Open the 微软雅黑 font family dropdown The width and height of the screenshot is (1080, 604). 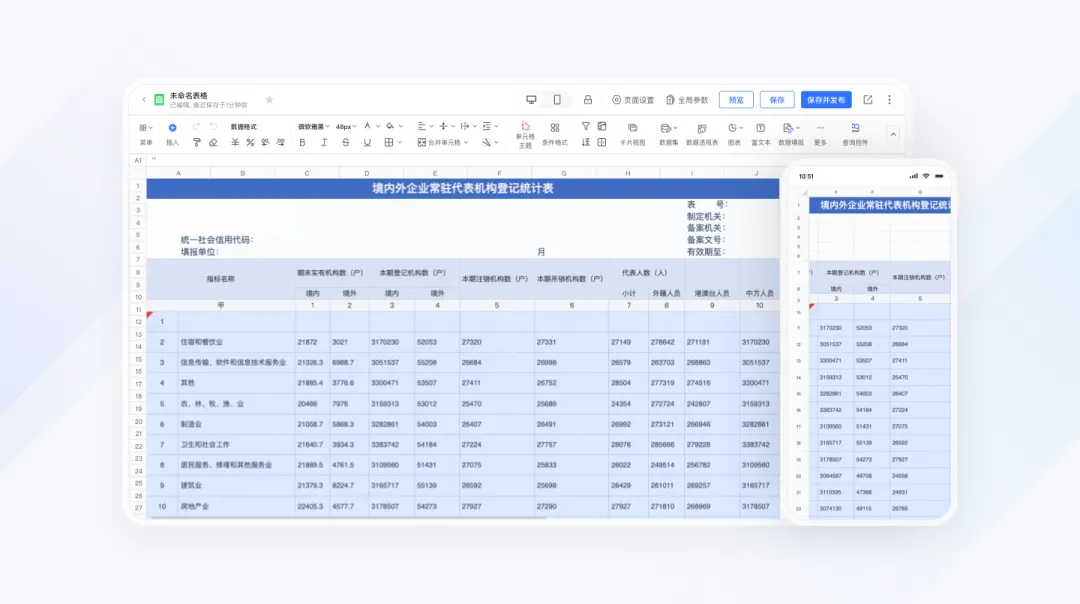coord(313,127)
